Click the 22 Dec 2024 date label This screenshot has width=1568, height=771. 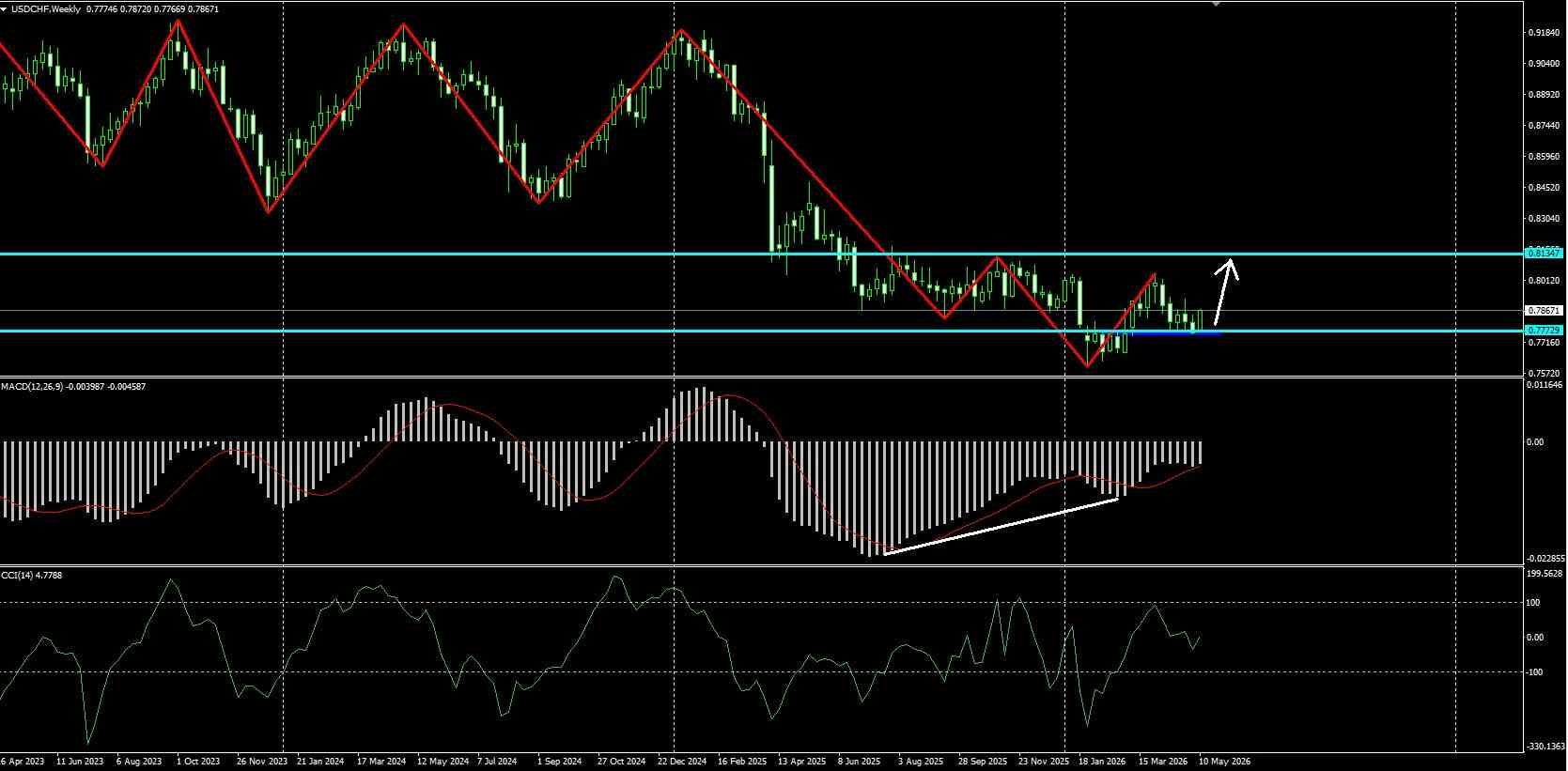683,762
